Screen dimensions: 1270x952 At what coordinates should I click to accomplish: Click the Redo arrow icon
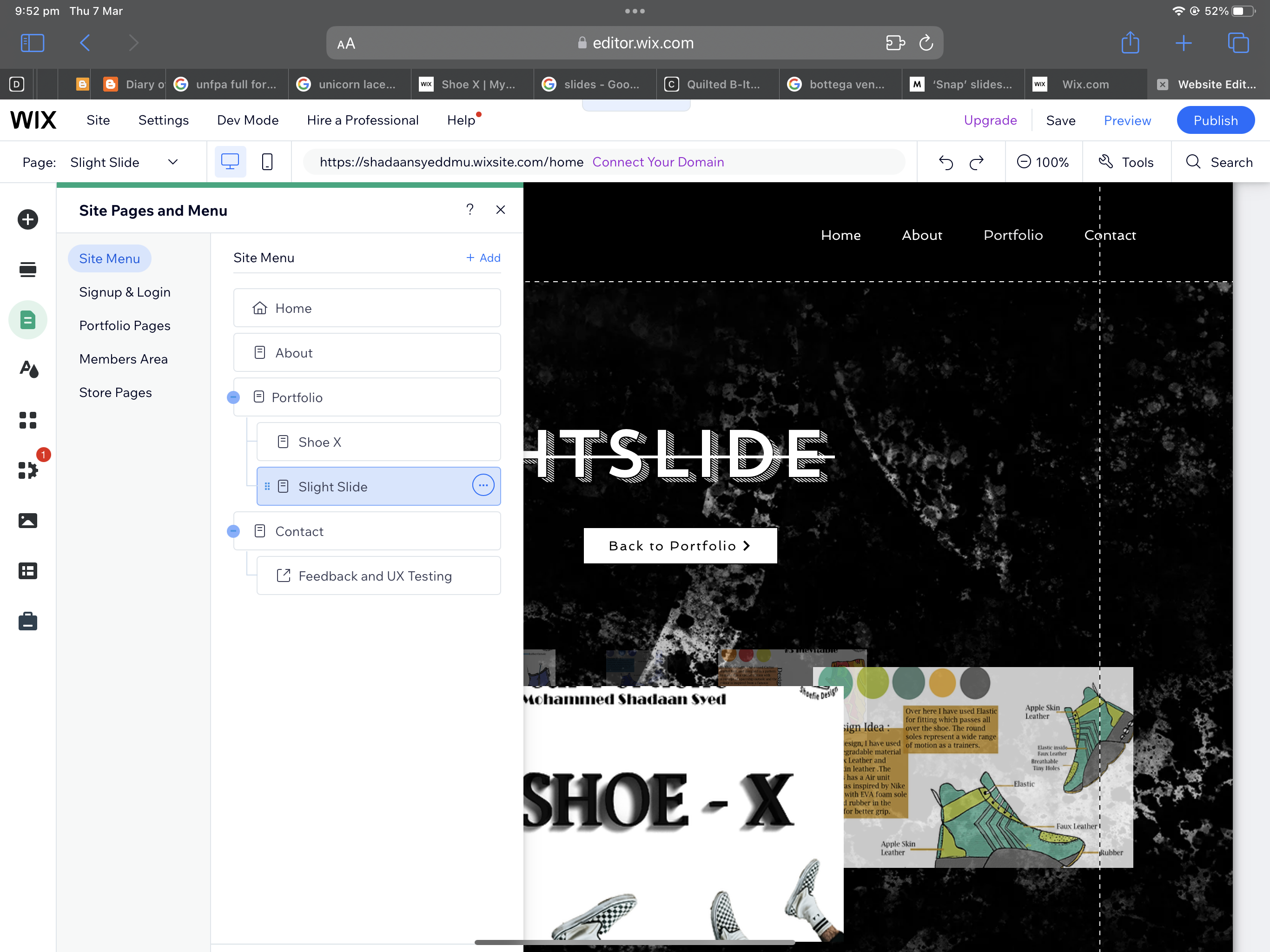[x=977, y=163]
